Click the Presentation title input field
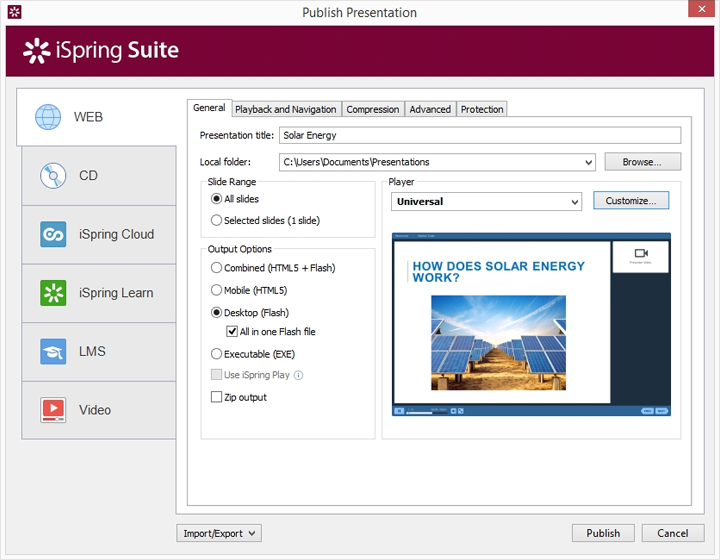Image resolution: width=720 pixels, height=560 pixels. point(480,135)
